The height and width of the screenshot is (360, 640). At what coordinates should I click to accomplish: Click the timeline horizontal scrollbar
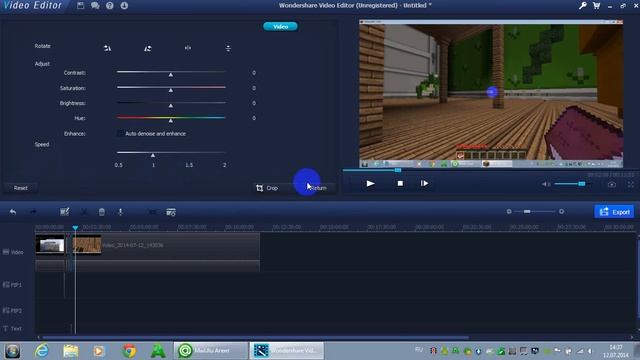(x=256, y=338)
